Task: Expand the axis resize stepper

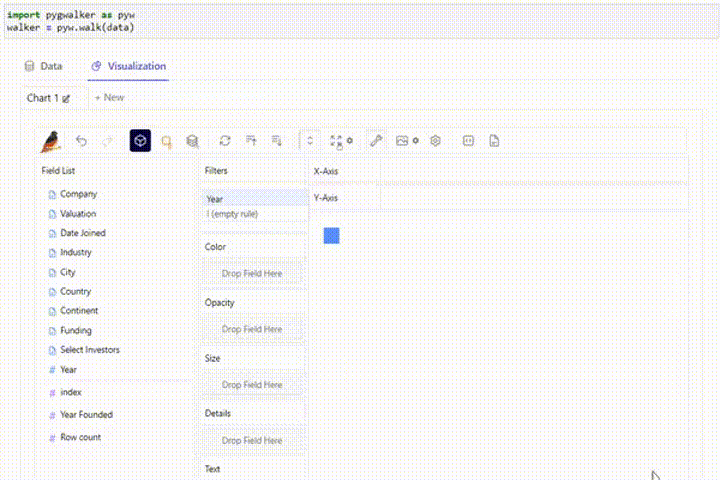Action: pyautogui.click(x=310, y=141)
